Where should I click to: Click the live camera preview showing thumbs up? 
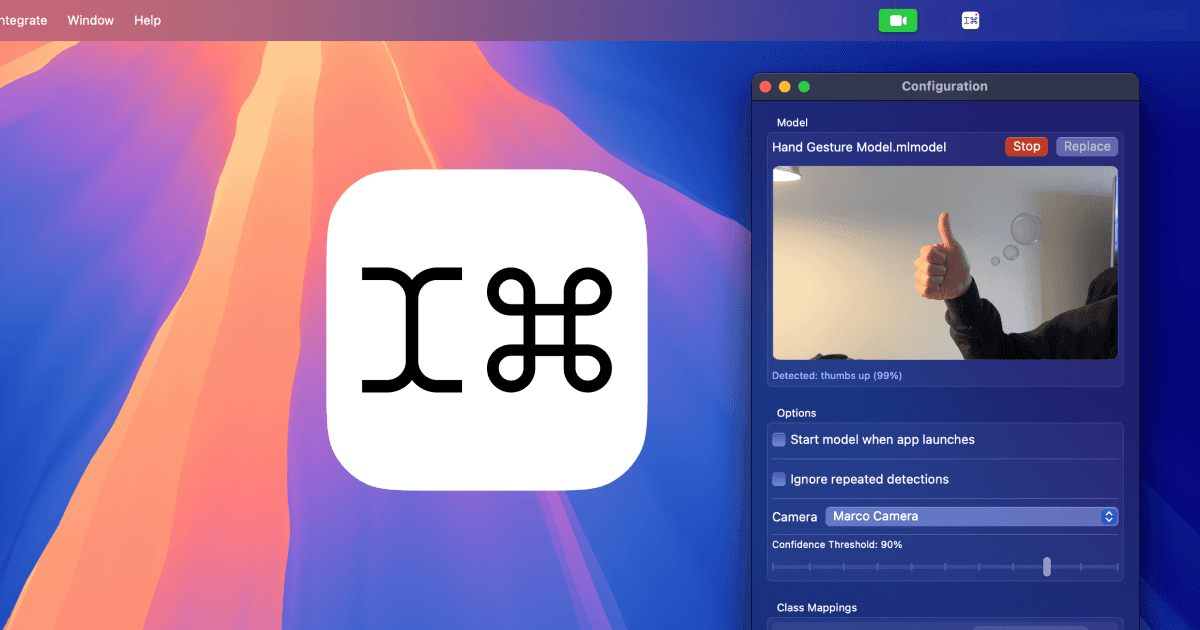[x=944, y=262]
